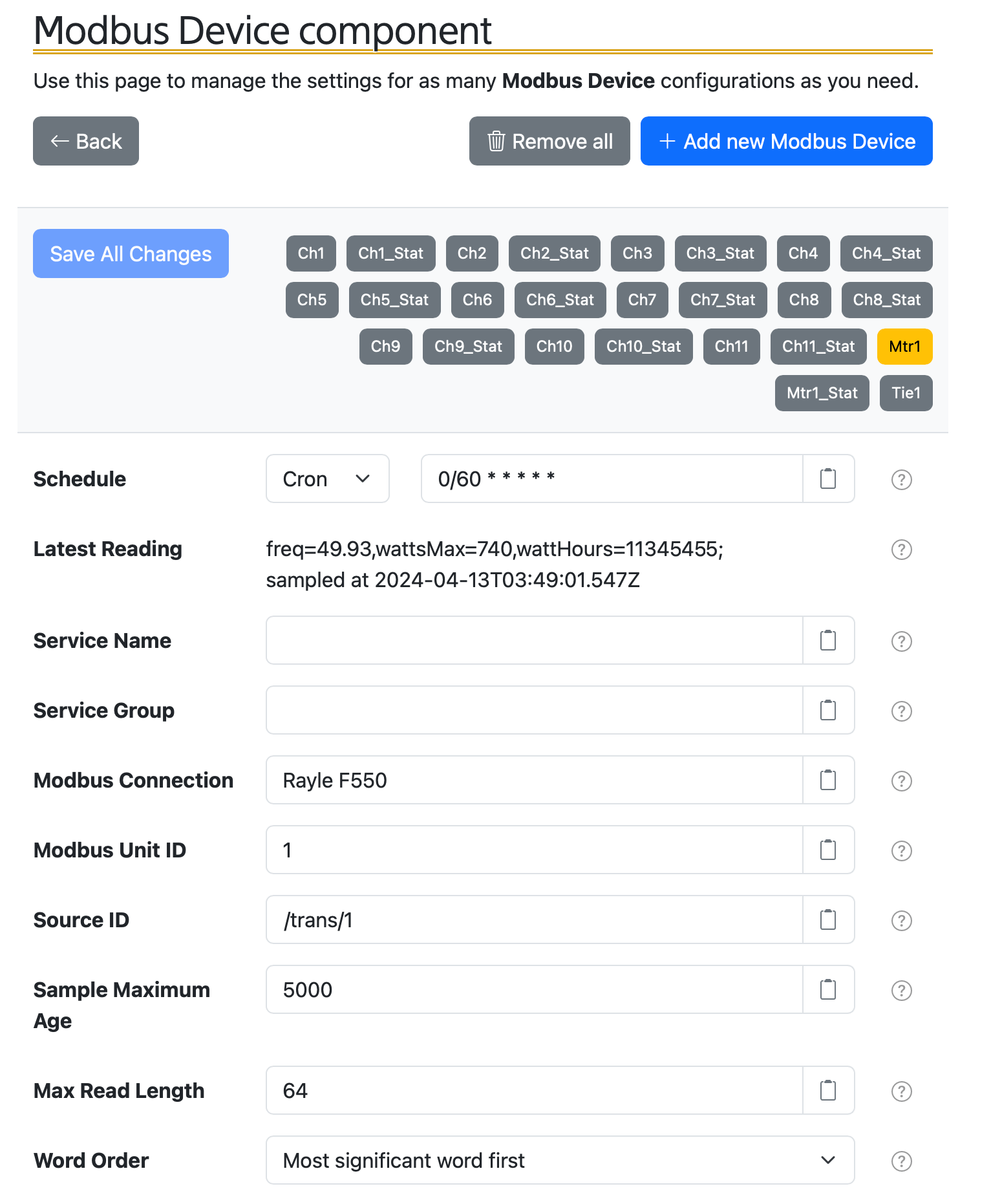Click the clipboard icon beside Sample Maximum Age

tap(828, 989)
